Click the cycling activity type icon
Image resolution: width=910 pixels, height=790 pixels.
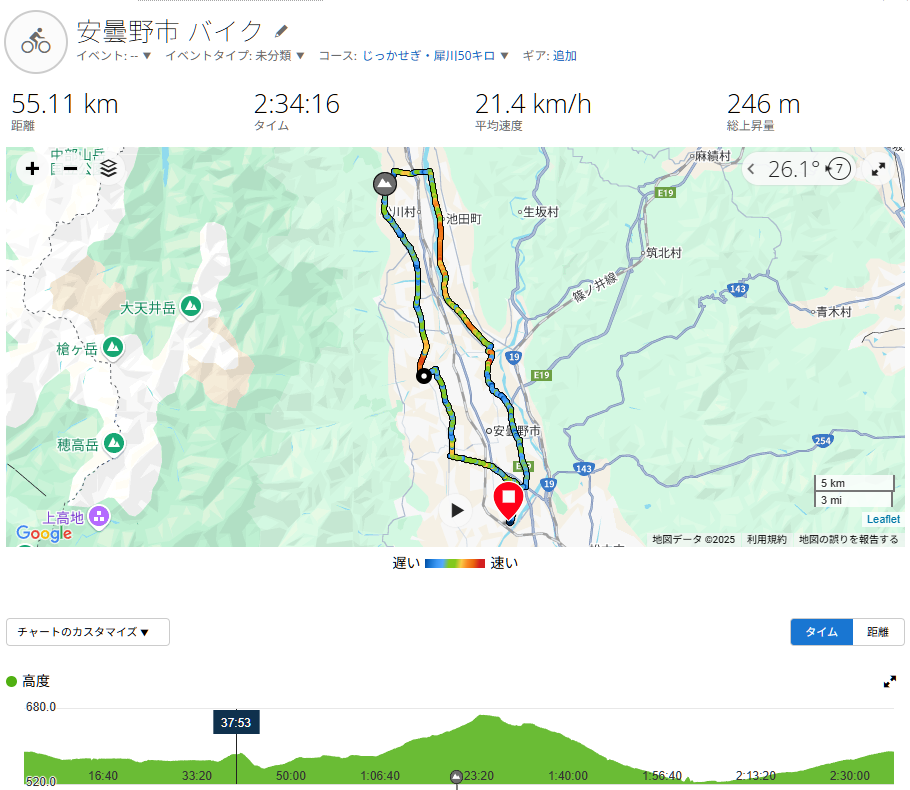[x=36, y=42]
